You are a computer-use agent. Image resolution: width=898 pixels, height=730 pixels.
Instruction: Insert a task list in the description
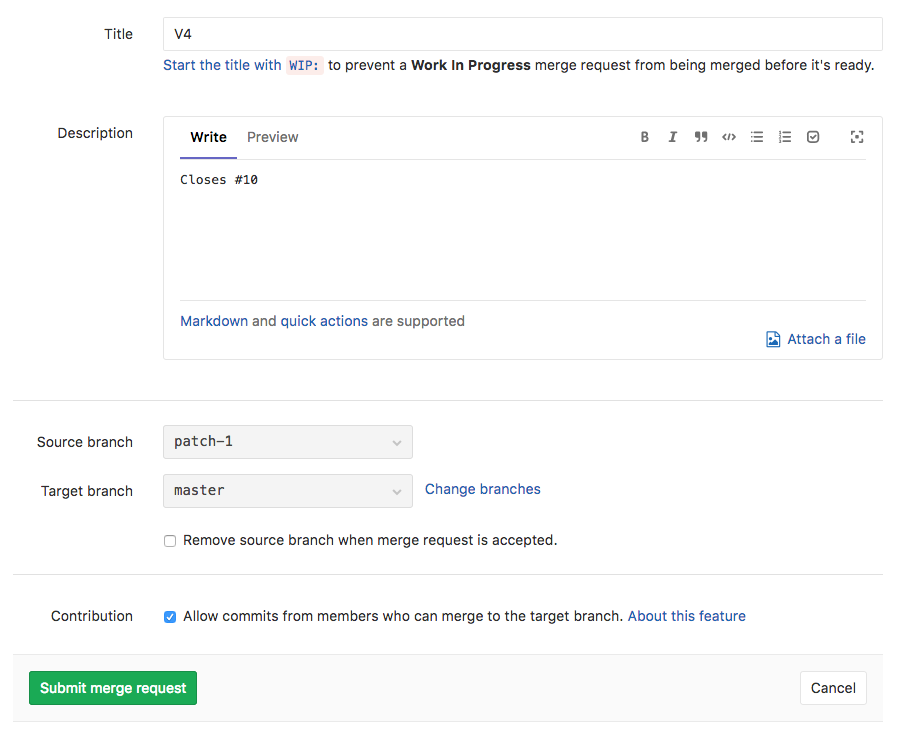pos(813,137)
